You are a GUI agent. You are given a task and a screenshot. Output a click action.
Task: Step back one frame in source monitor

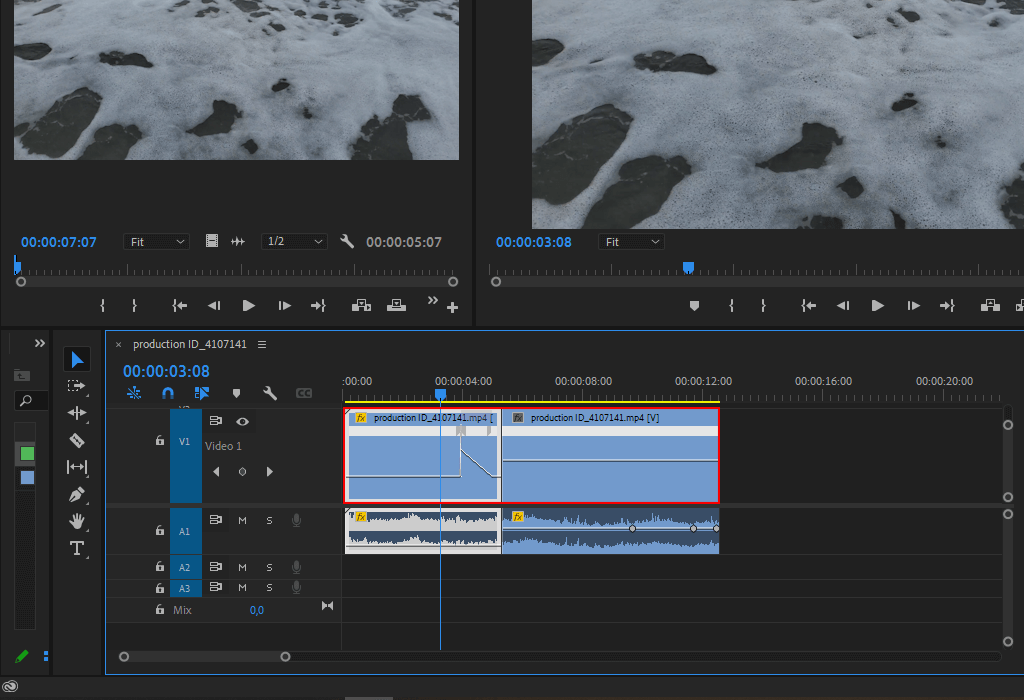point(214,306)
